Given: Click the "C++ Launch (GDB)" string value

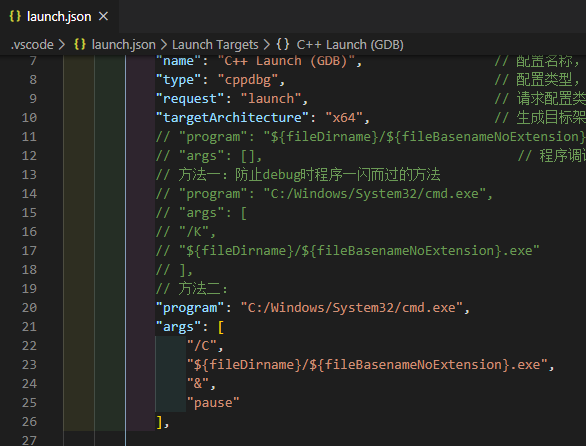Looking at the screenshot, I should [x=286, y=61].
